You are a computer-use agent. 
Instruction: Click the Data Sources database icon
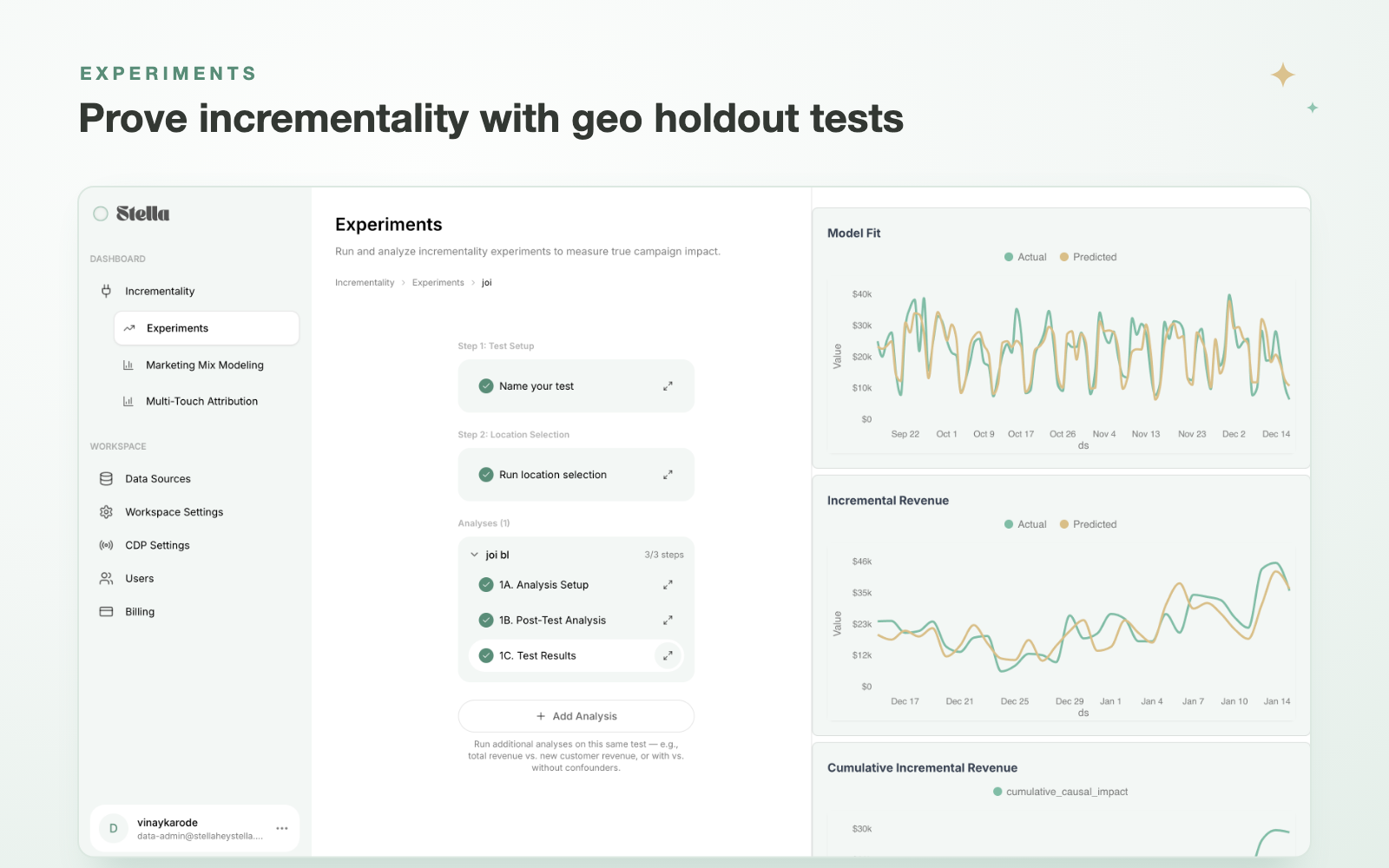[x=106, y=478]
